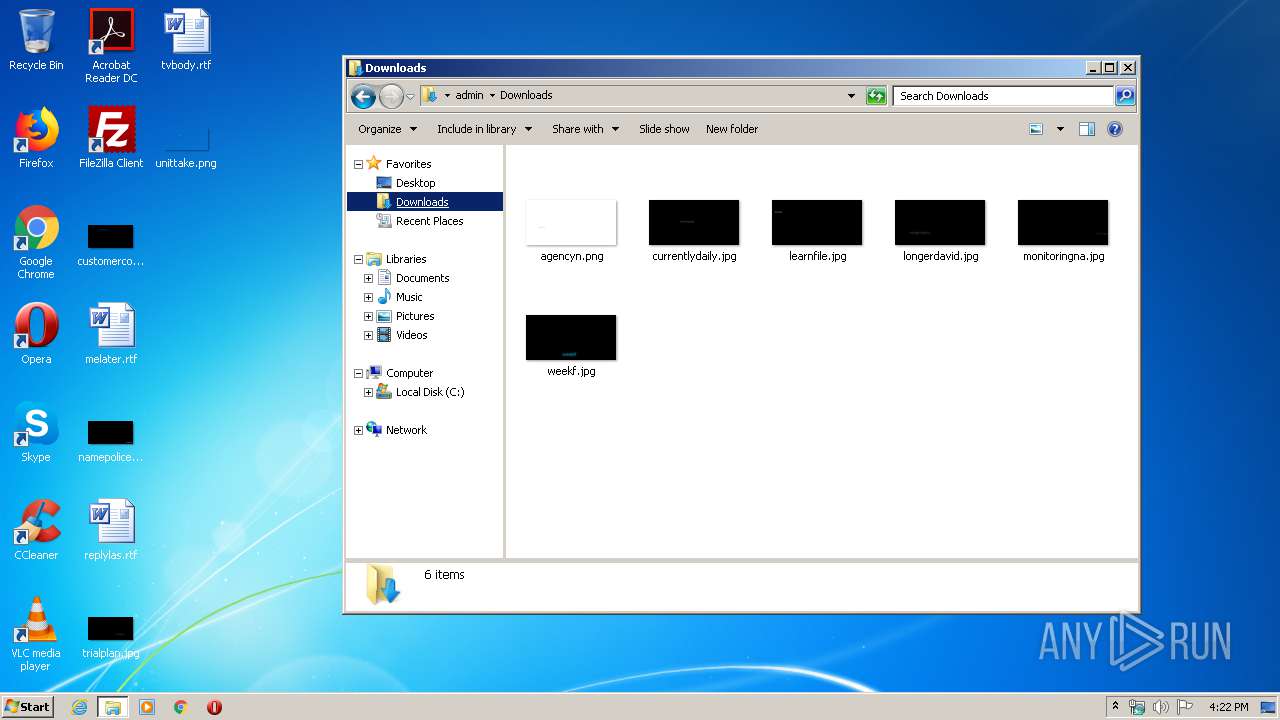Expand the Music library
The image size is (1280, 720).
368,297
